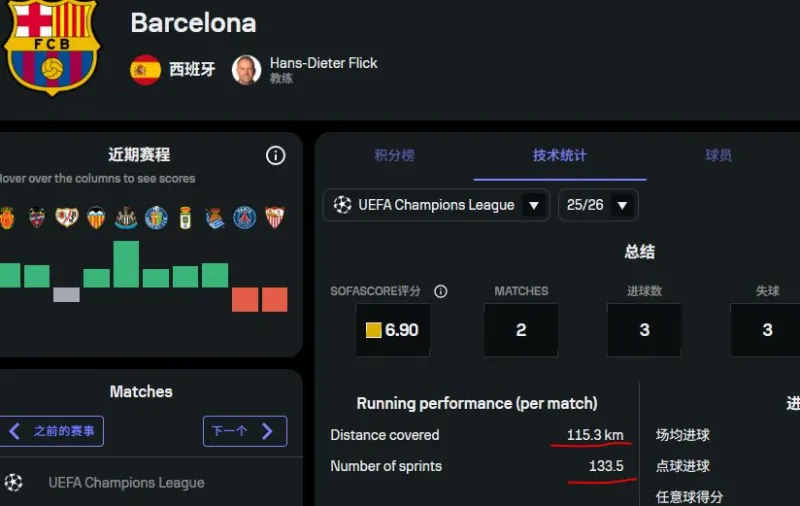Switch to the 积分榜 tab

pyautogui.click(x=394, y=155)
